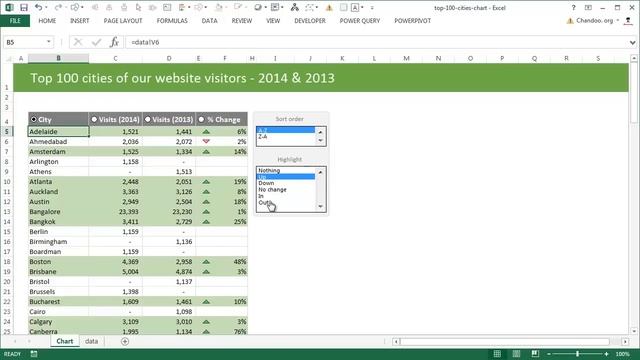
Task: Click the formula bar input showing =data!V6
Action: (376, 42)
